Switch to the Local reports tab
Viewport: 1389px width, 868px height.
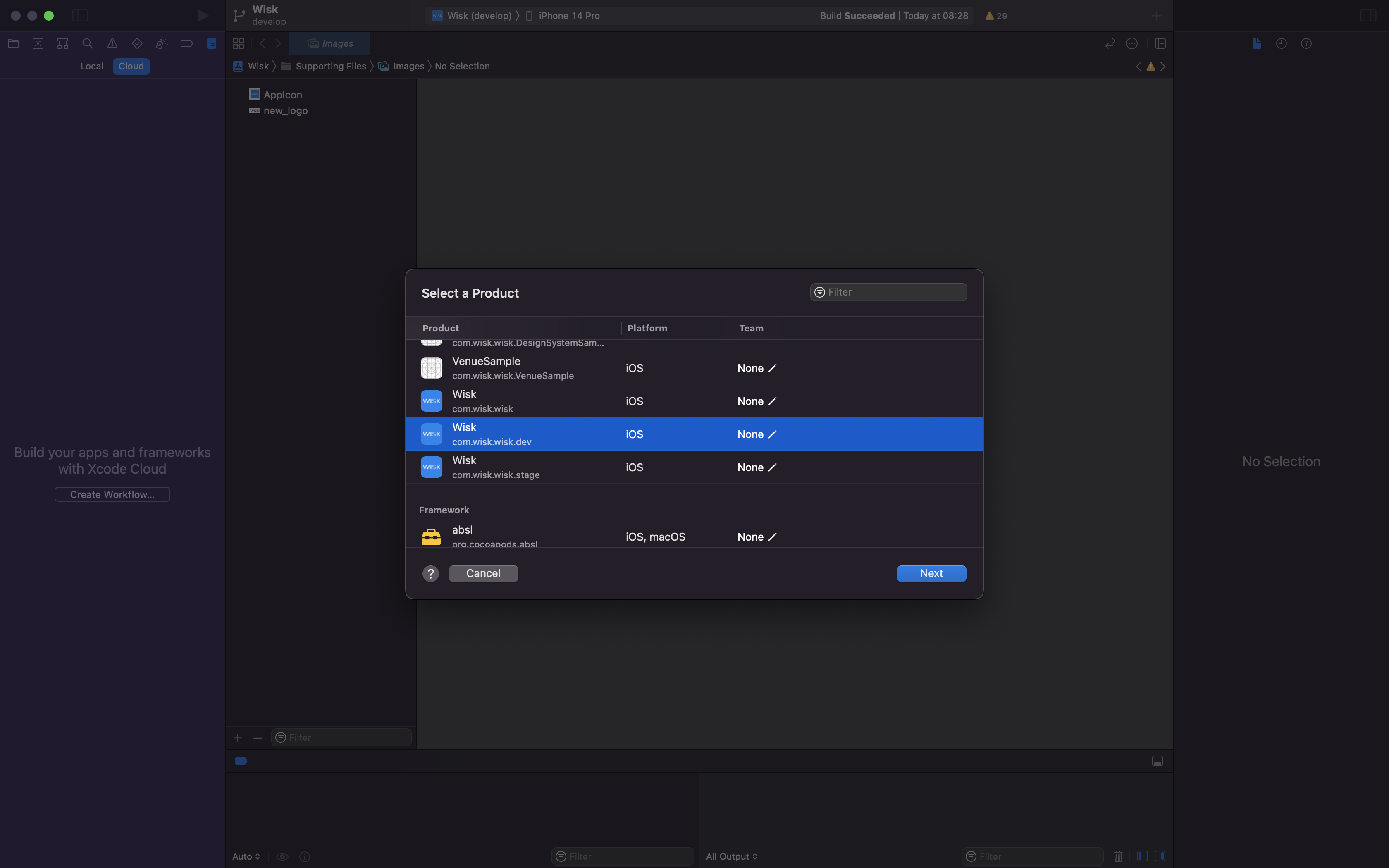(x=92, y=66)
